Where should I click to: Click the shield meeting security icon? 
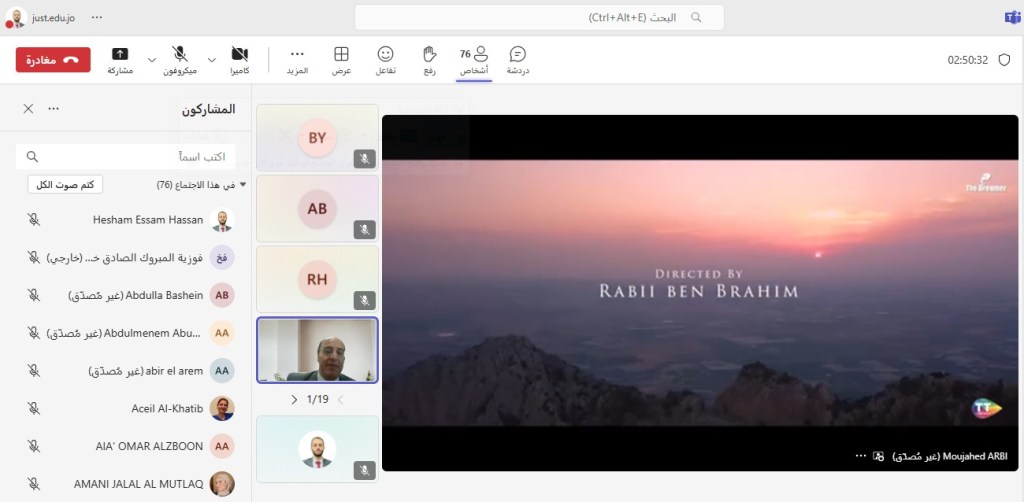tap(1004, 60)
